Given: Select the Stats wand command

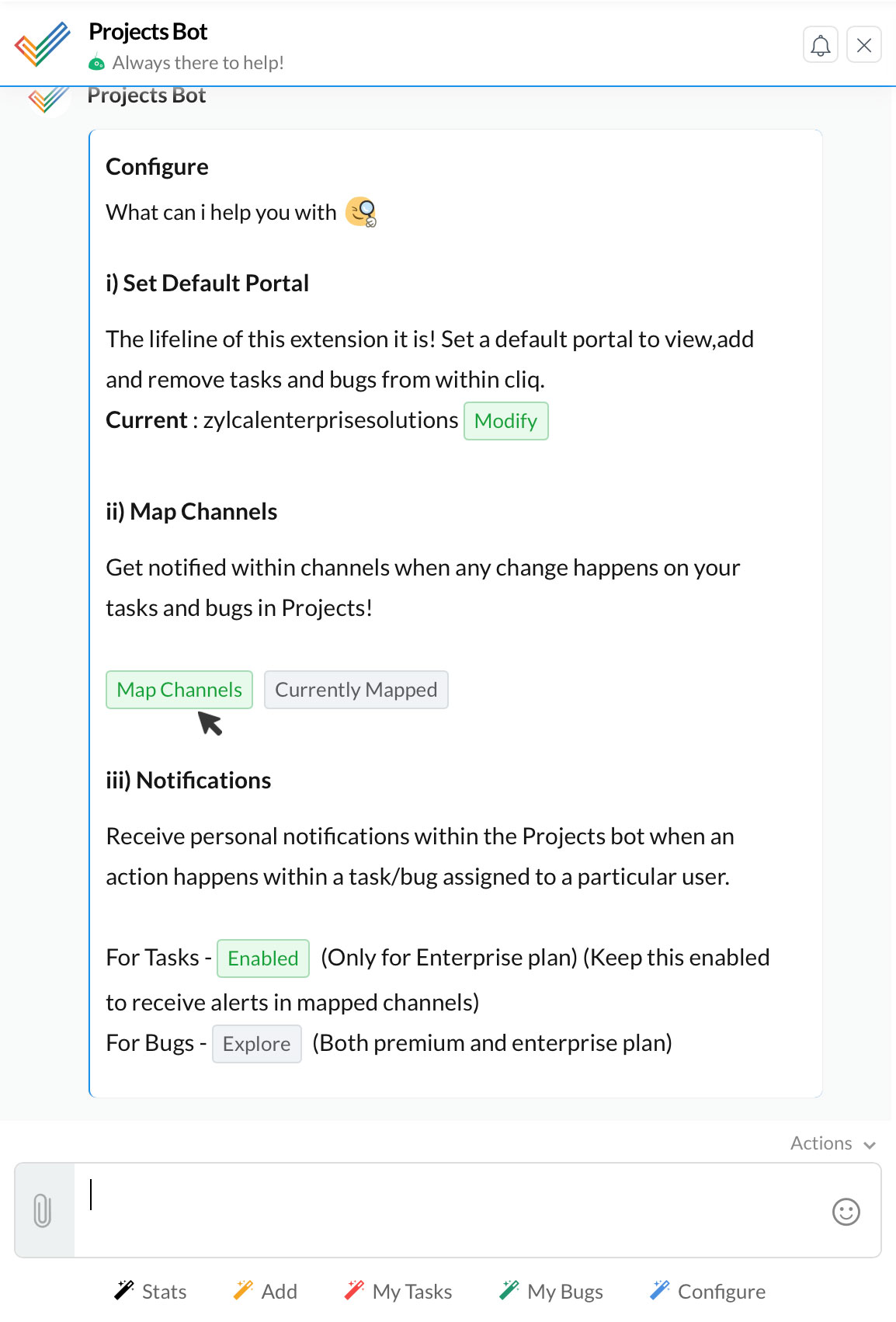Looking at the screenshot, I should pyautogui.click(x=151, y=1291).
